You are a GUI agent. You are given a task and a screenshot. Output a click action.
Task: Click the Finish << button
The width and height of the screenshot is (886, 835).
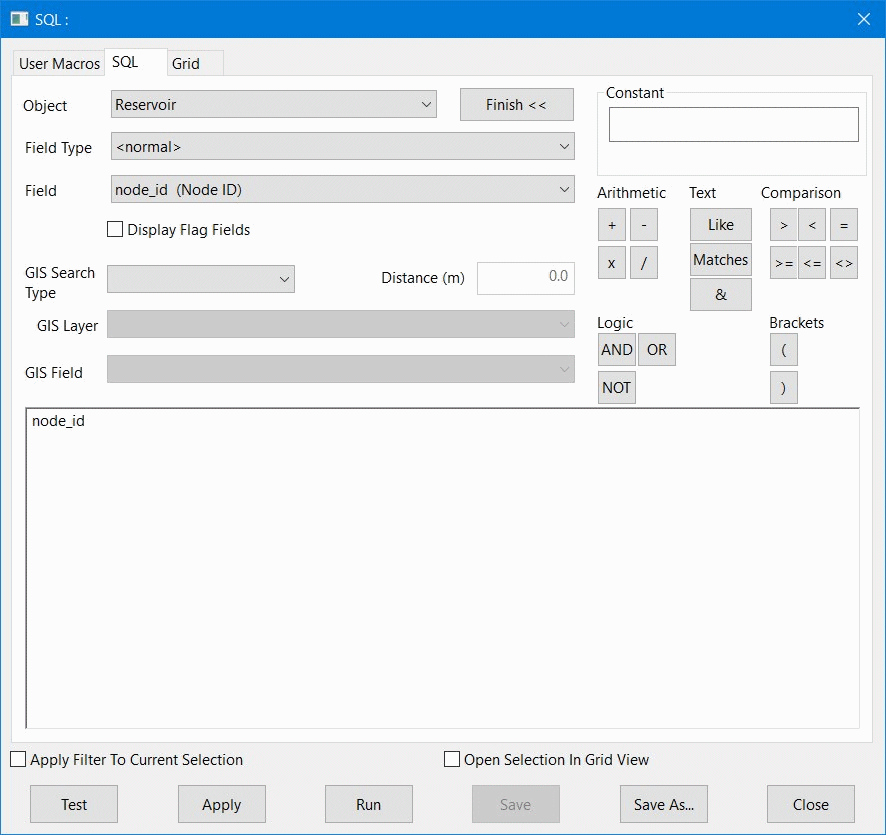tap(516, 104)
